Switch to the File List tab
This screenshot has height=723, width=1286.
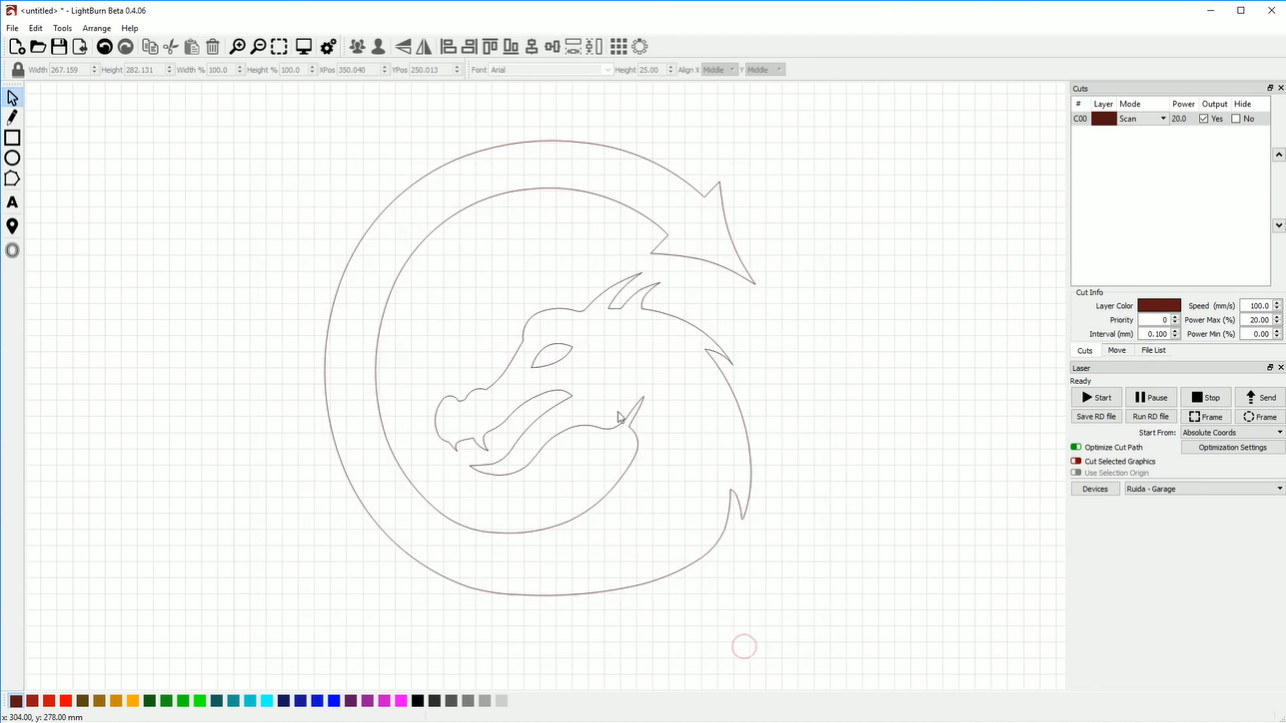1154,350
